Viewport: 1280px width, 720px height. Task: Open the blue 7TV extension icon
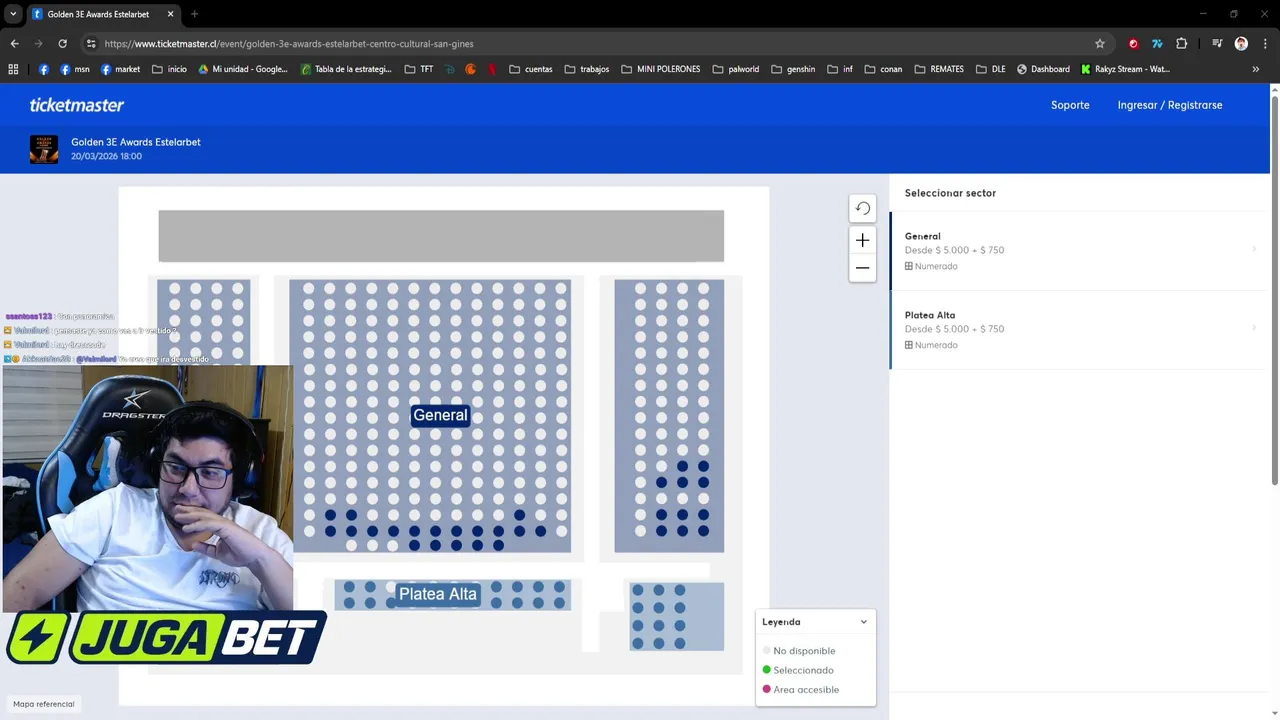pos(1157,44)
